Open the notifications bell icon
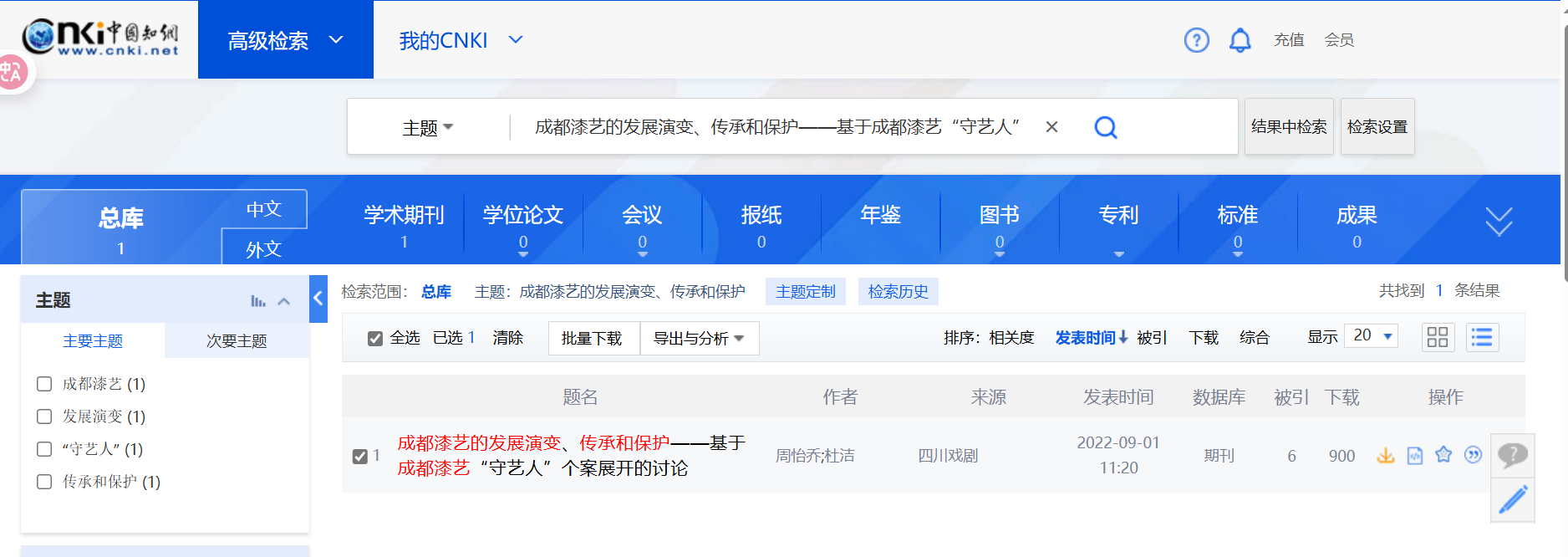The width and height of the screenshot is (1568, 557). click(1240, 40)
